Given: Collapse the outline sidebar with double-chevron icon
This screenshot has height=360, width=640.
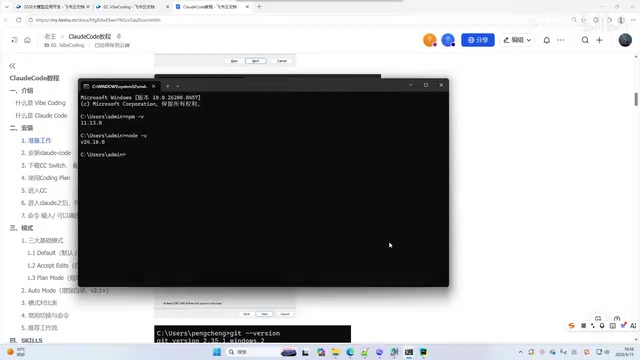Looking at the screenshot, I should [x=12, y=66].
